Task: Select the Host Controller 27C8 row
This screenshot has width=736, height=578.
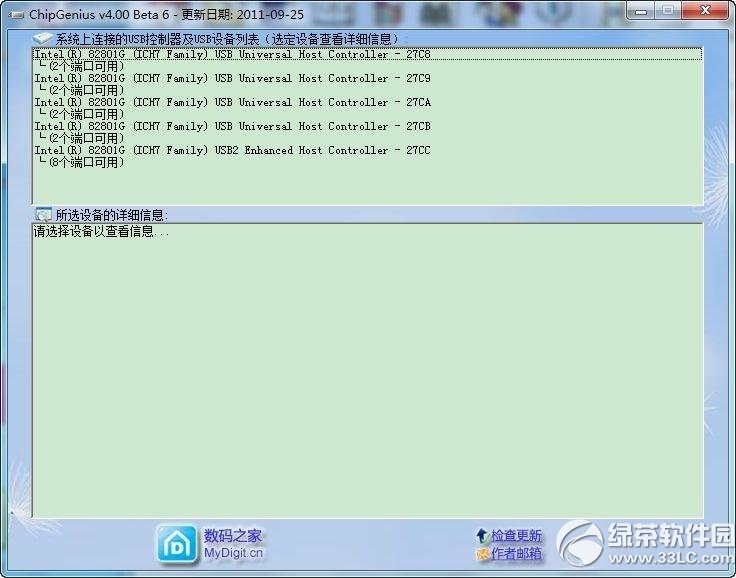Action: click(368, 54)
